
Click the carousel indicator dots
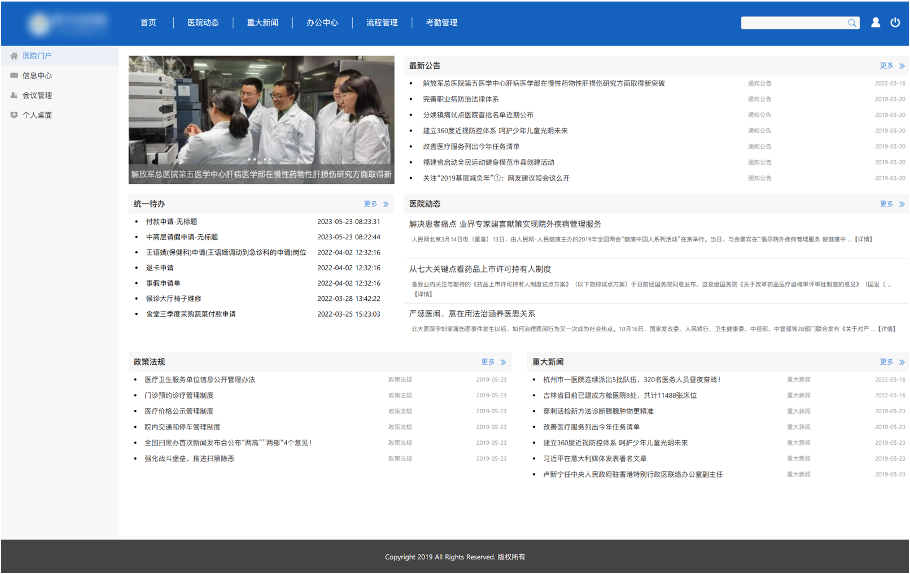click(259, 159)
